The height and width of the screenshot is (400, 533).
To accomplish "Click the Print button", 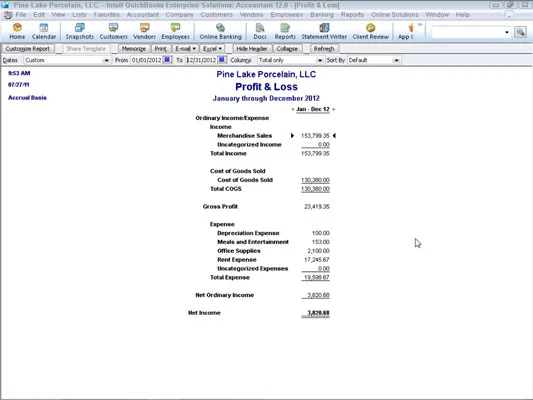I will [160, 49].
